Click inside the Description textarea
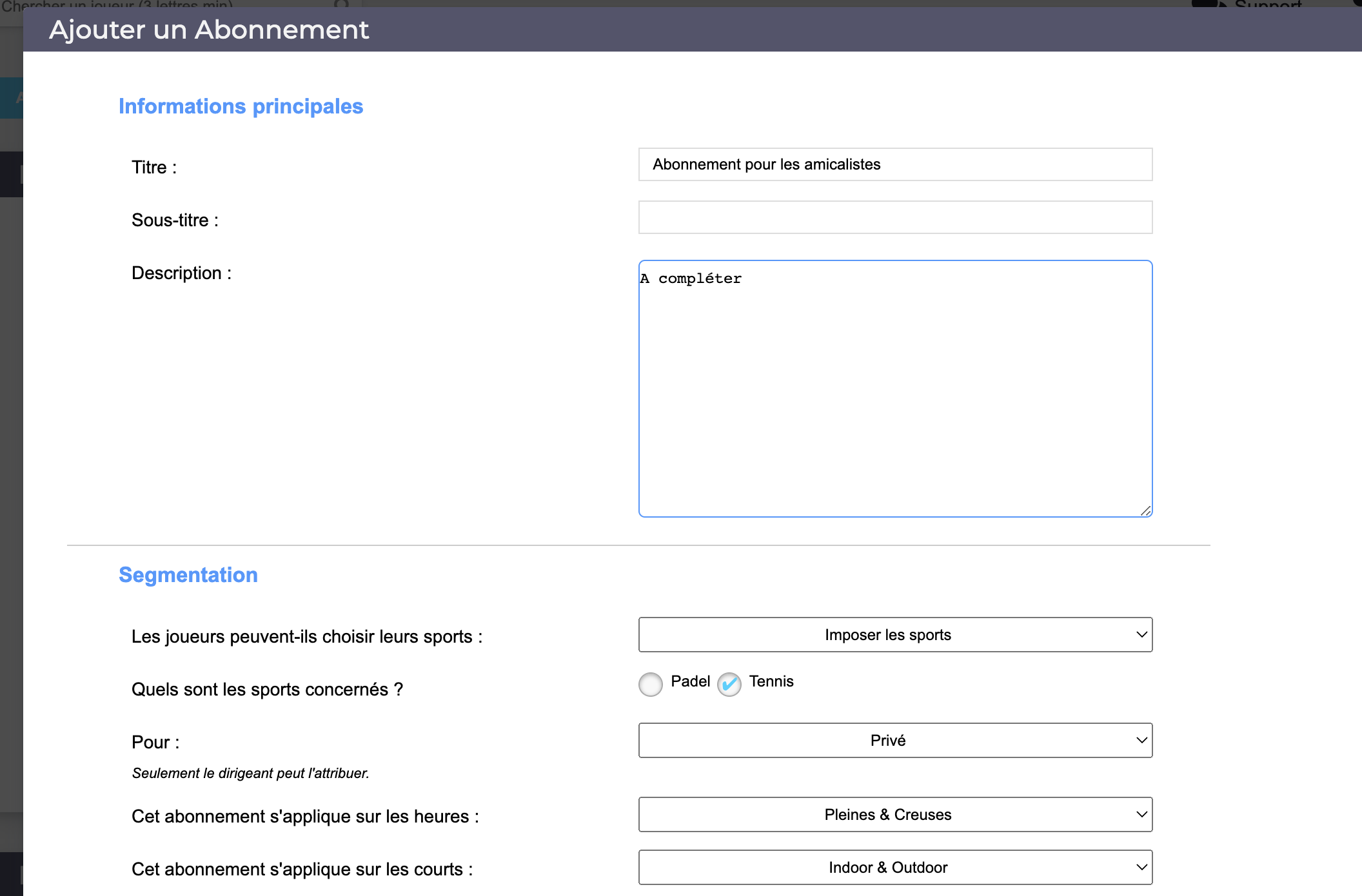The height and width of the screenshot is (896, 1362). tap(895, 388)
